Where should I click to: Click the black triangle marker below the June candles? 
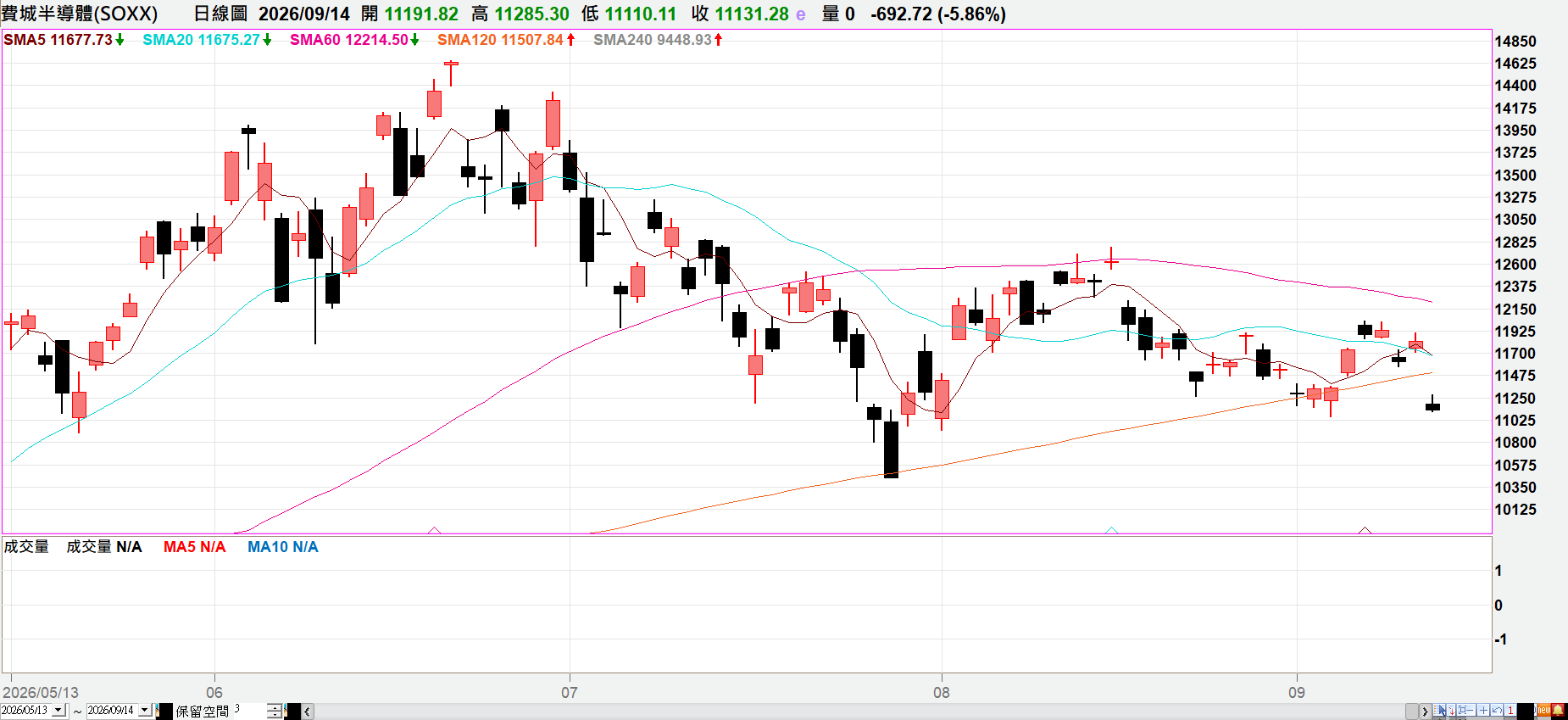(x=435, y=530)
